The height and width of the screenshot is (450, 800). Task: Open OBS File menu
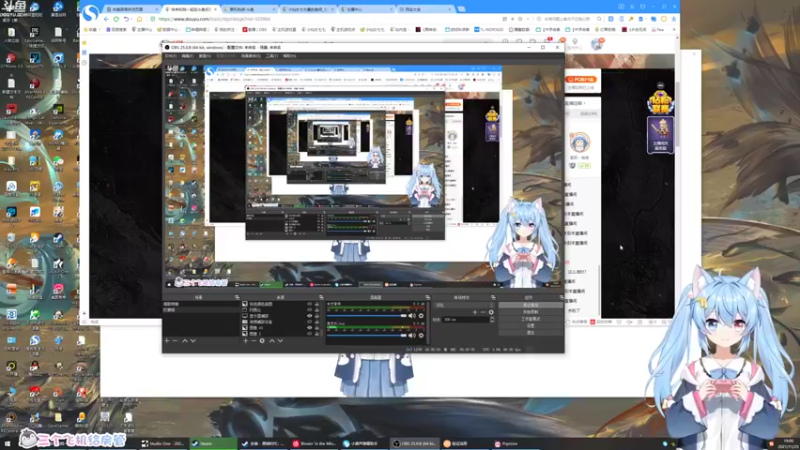[170, 56]
